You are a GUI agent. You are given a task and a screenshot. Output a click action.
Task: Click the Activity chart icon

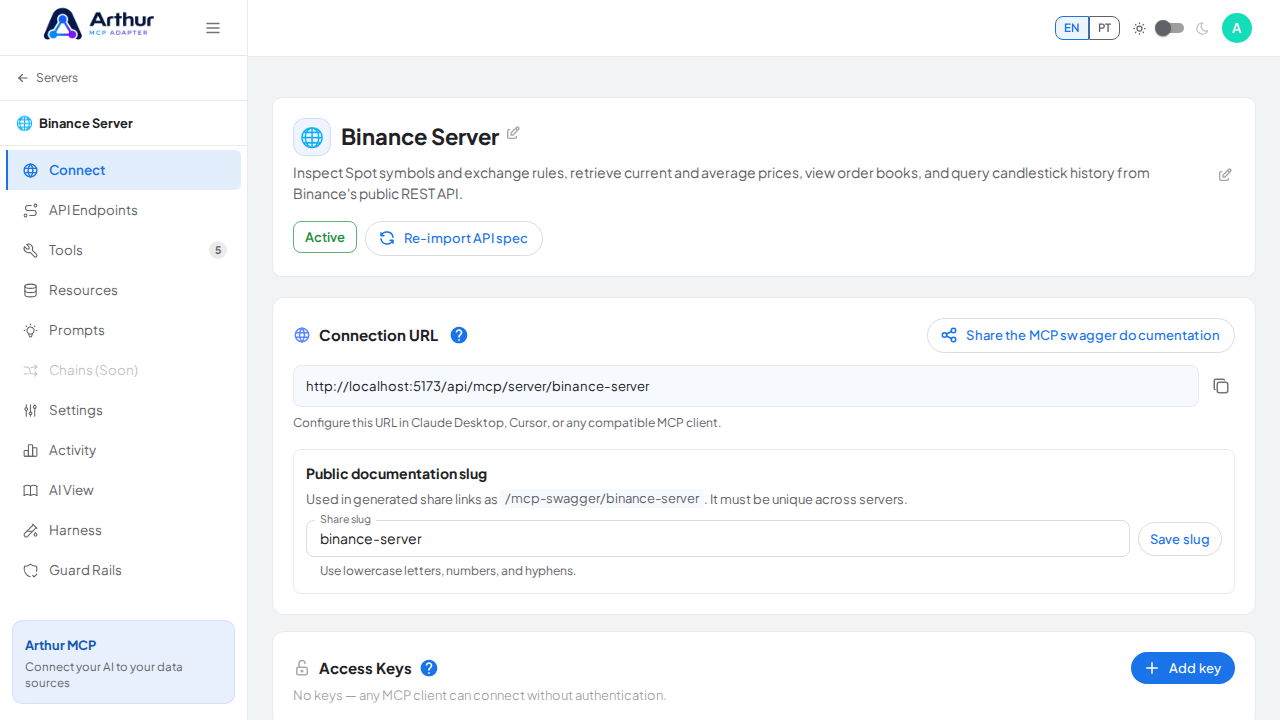click(x=31, y=451)
